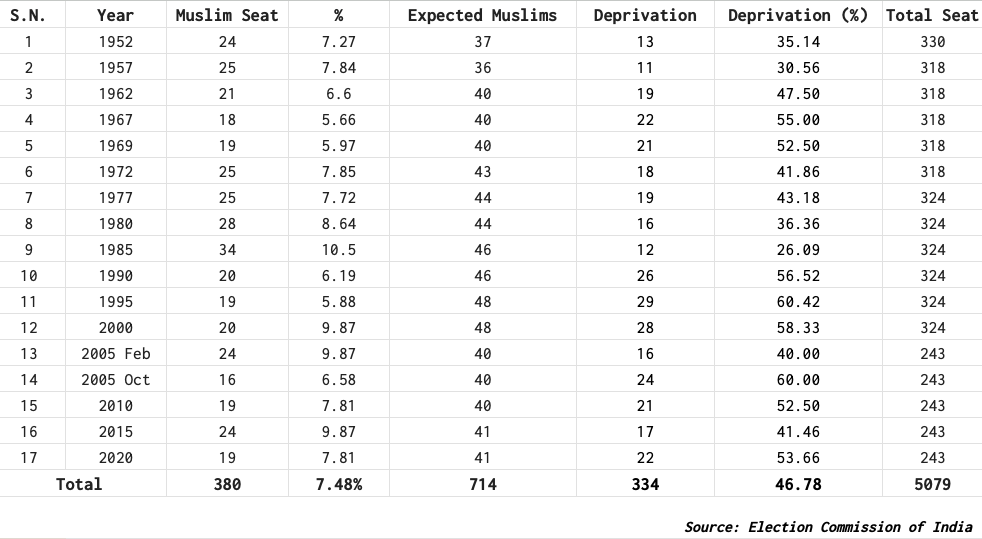The height and width of the screenshot is (539, 982).
Task: Select the total seat sum 5079
Action: 932,484
